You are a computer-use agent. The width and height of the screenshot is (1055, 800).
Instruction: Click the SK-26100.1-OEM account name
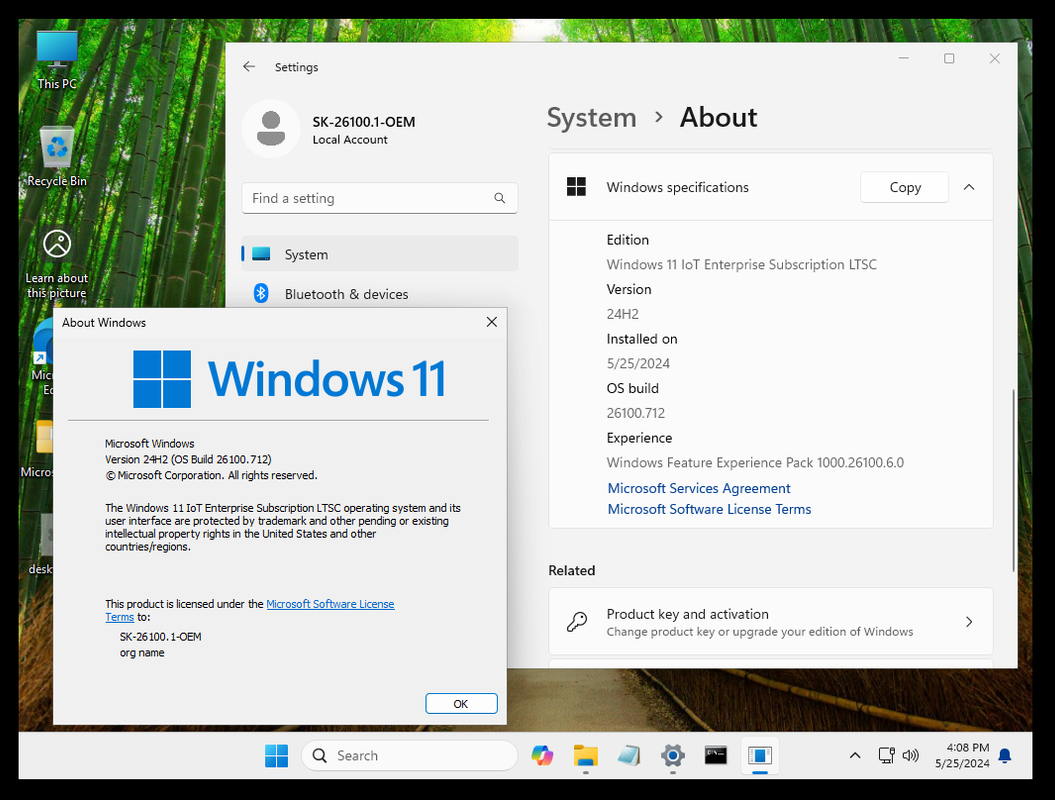point(363,122)
